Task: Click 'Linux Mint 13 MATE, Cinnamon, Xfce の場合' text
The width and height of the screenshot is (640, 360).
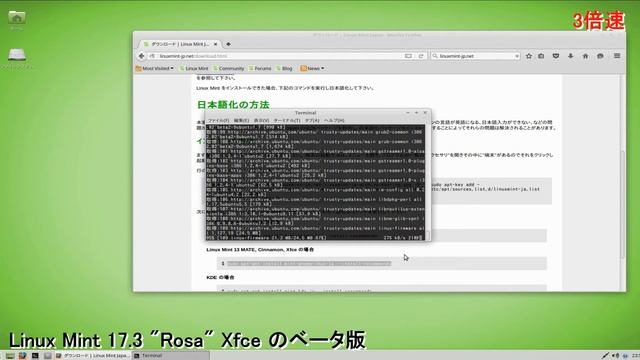Action: point(260,249)
